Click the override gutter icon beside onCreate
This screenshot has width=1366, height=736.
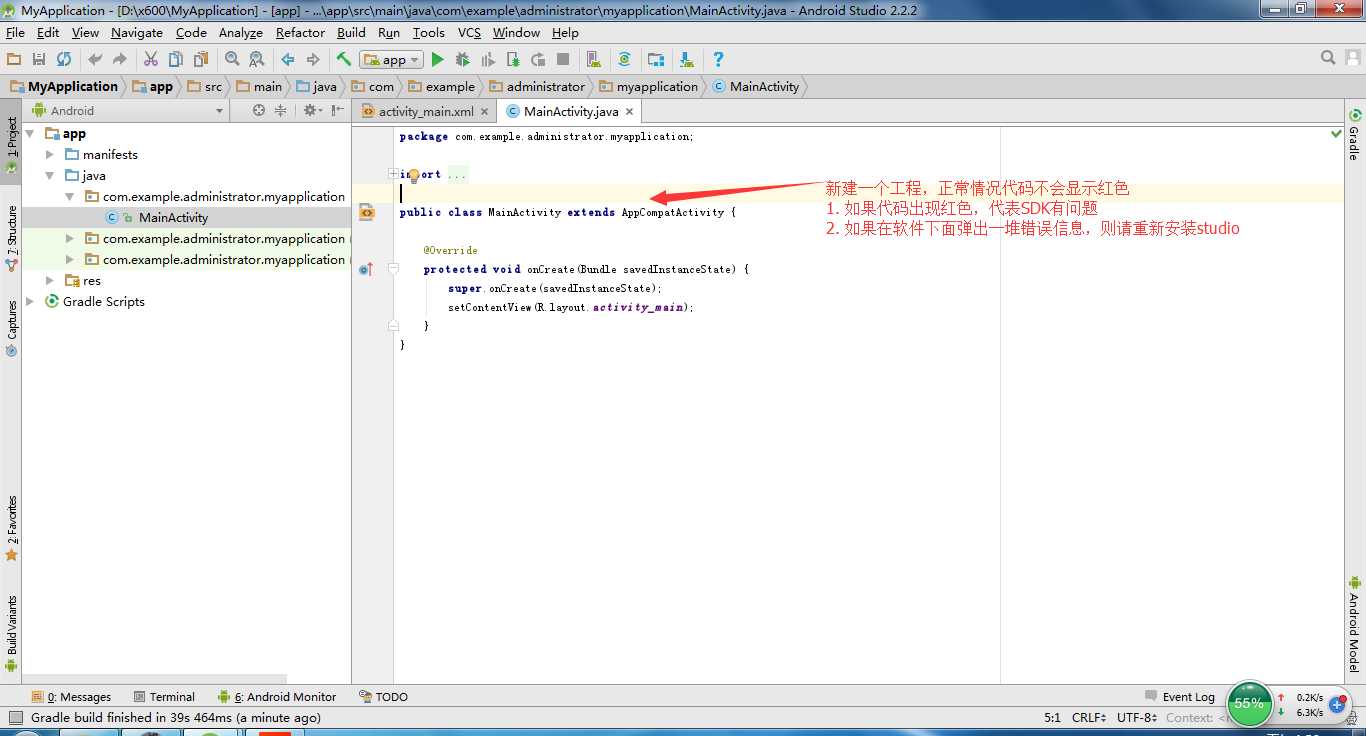[x=365, y=269]
